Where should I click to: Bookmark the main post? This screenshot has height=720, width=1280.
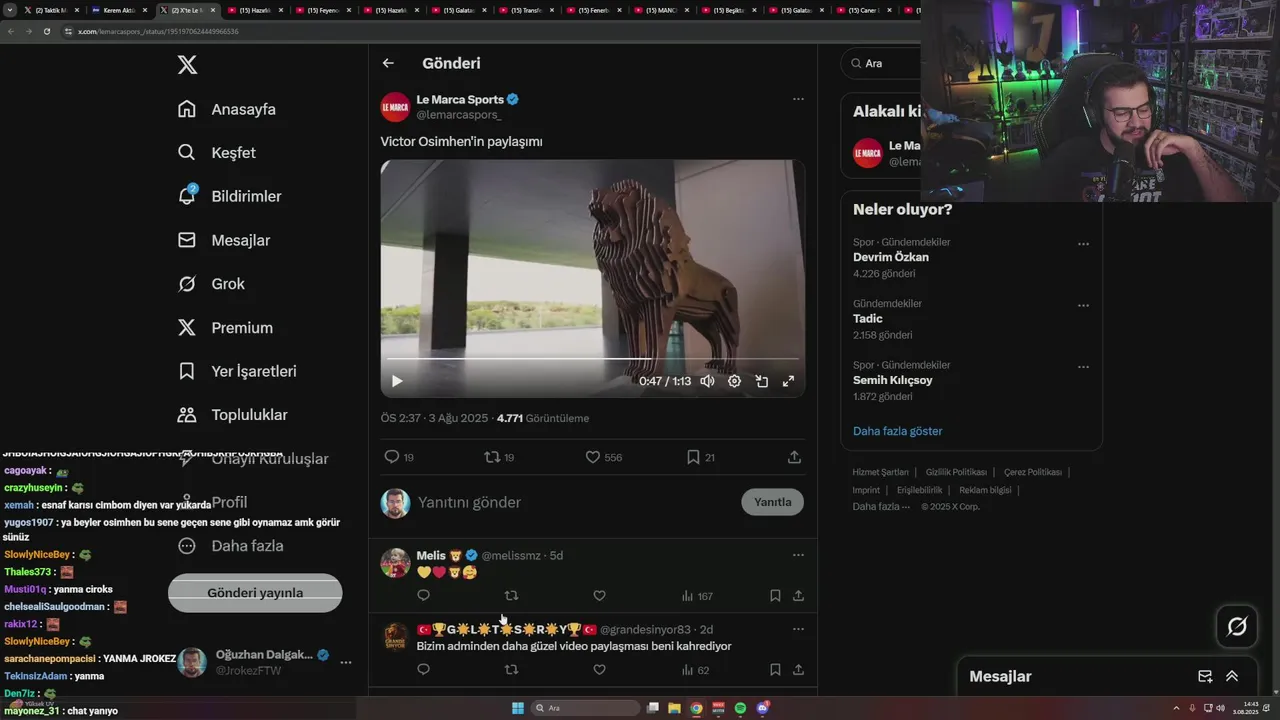[x=693, y=457]
